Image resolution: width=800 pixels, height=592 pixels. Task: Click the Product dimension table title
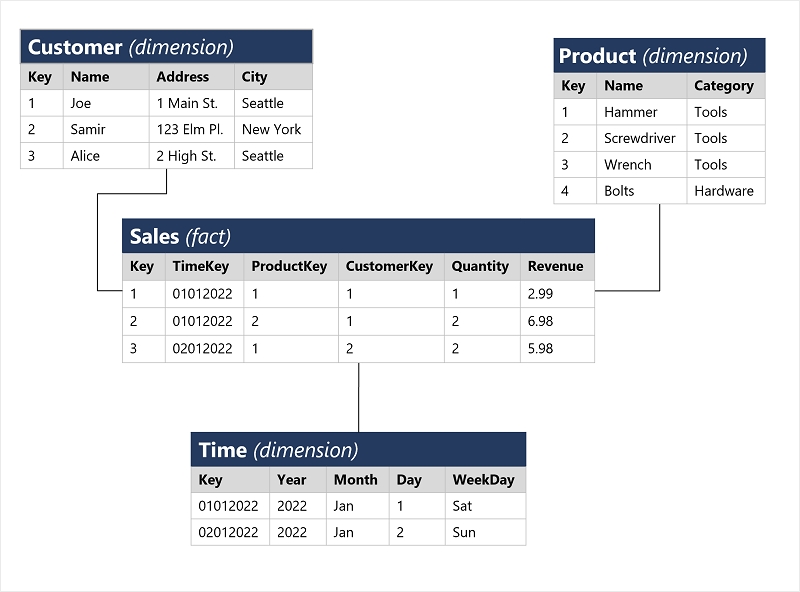pyautogui.click(x=652, y=56)
